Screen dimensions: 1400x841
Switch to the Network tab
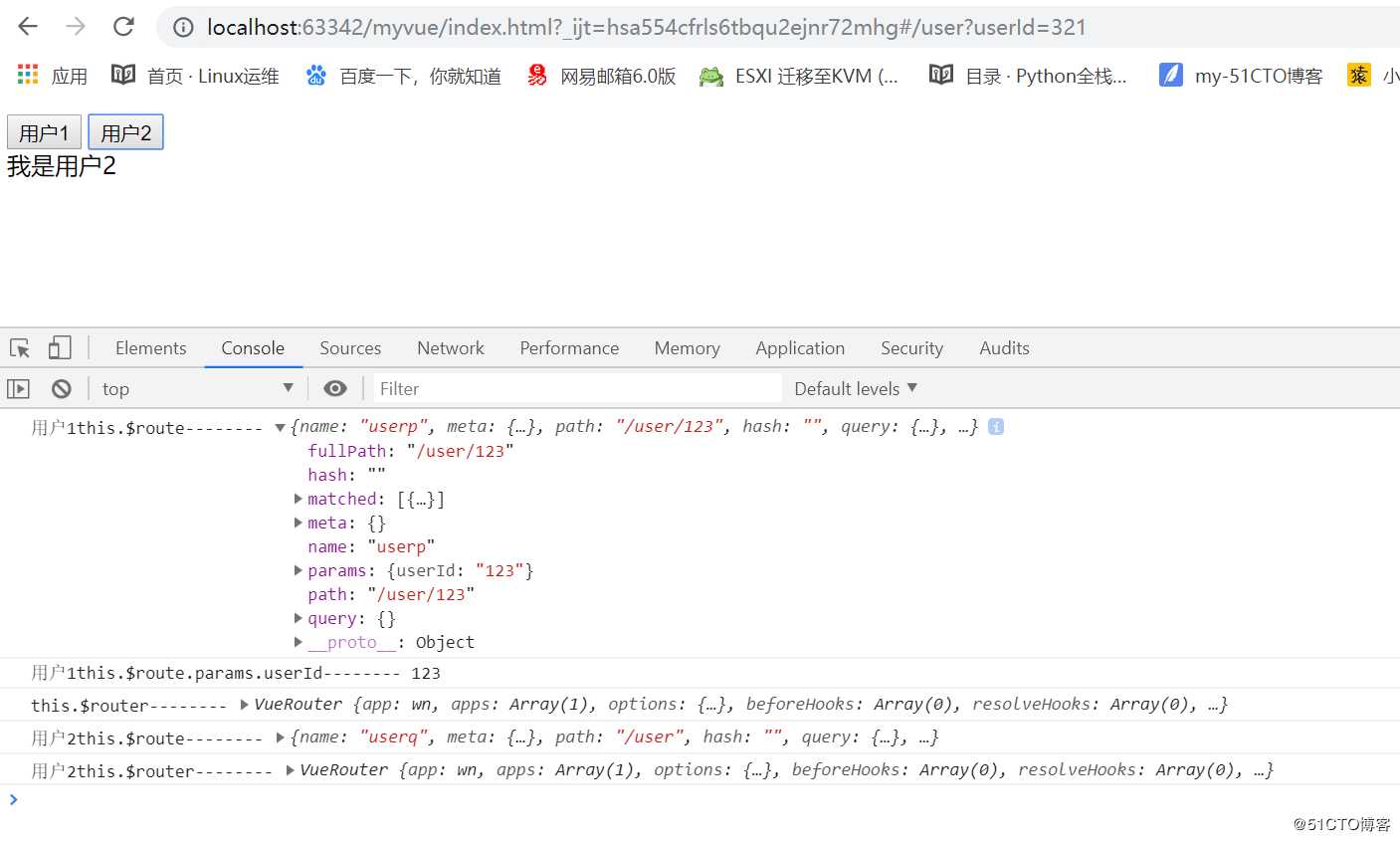[451, 348]
